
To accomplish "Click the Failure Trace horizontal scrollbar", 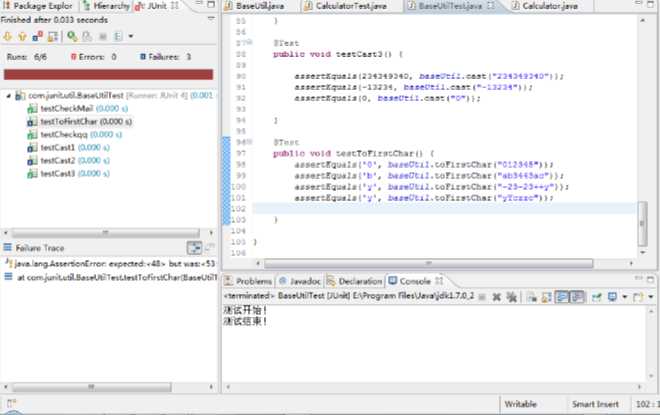I will click(91, 387).
